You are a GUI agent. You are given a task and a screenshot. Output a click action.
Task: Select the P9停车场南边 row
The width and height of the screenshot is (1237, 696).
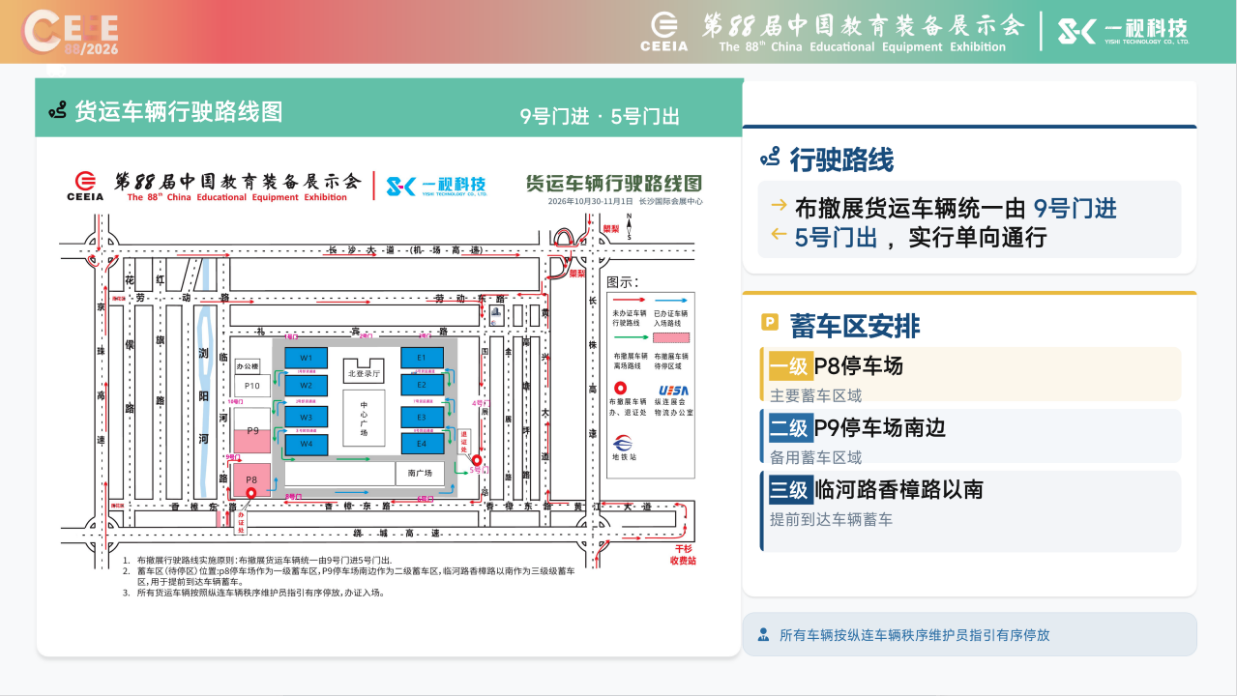(971, 436)
